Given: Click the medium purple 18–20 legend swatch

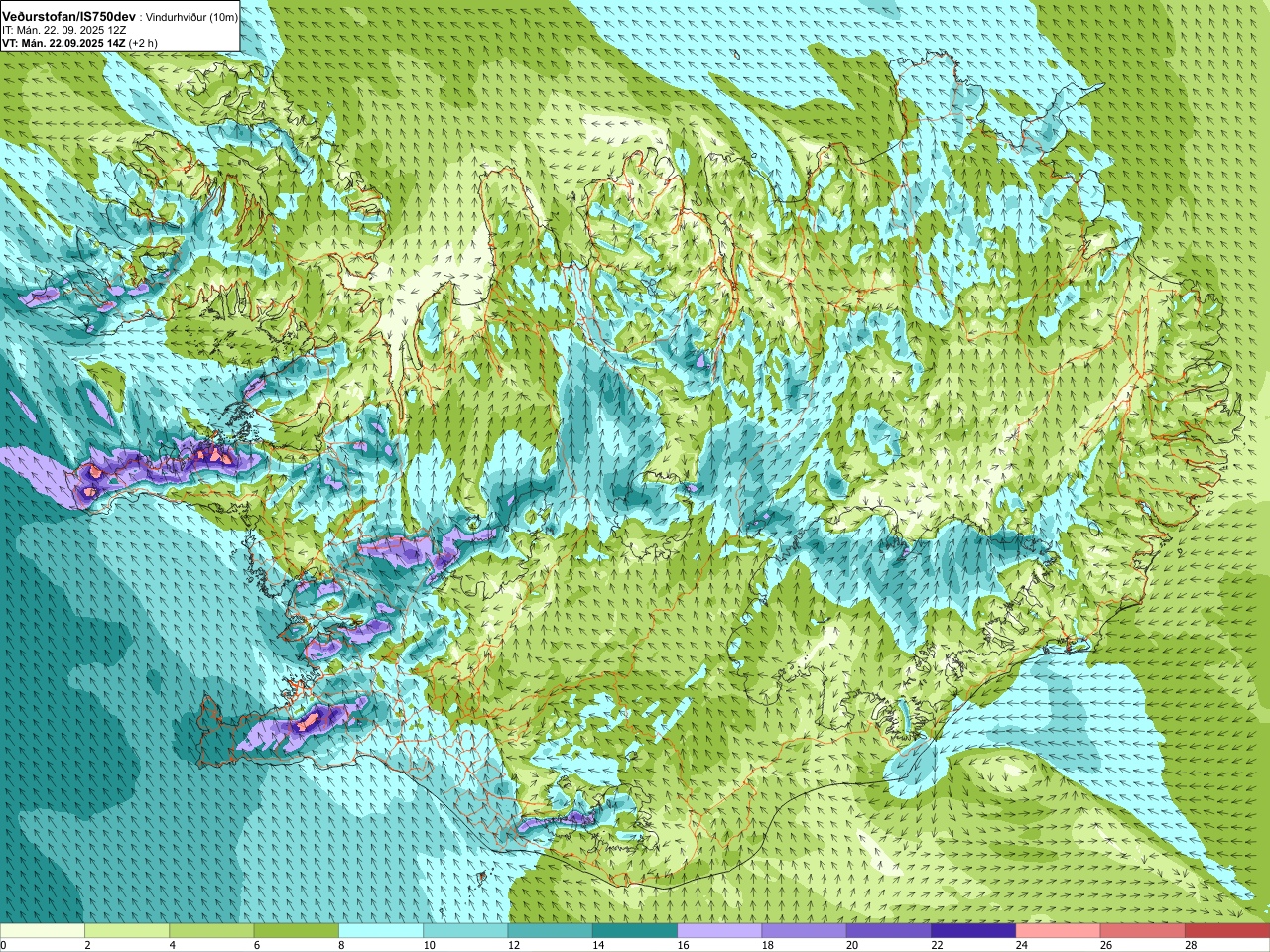Looking at the screenshot, I should (x=805, y=931).
